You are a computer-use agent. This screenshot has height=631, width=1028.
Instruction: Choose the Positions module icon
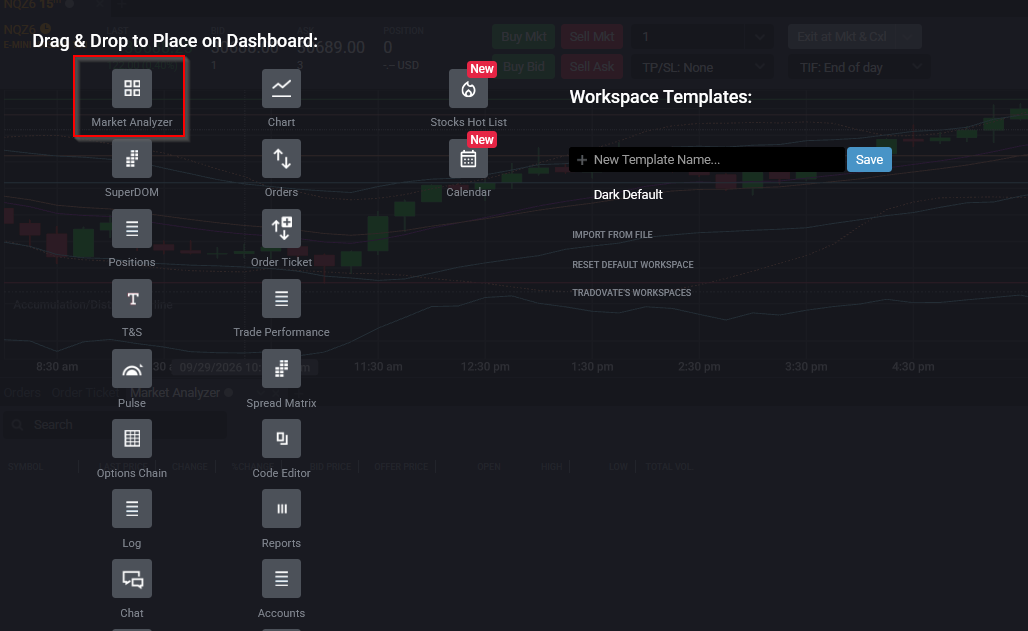[132, 228]
